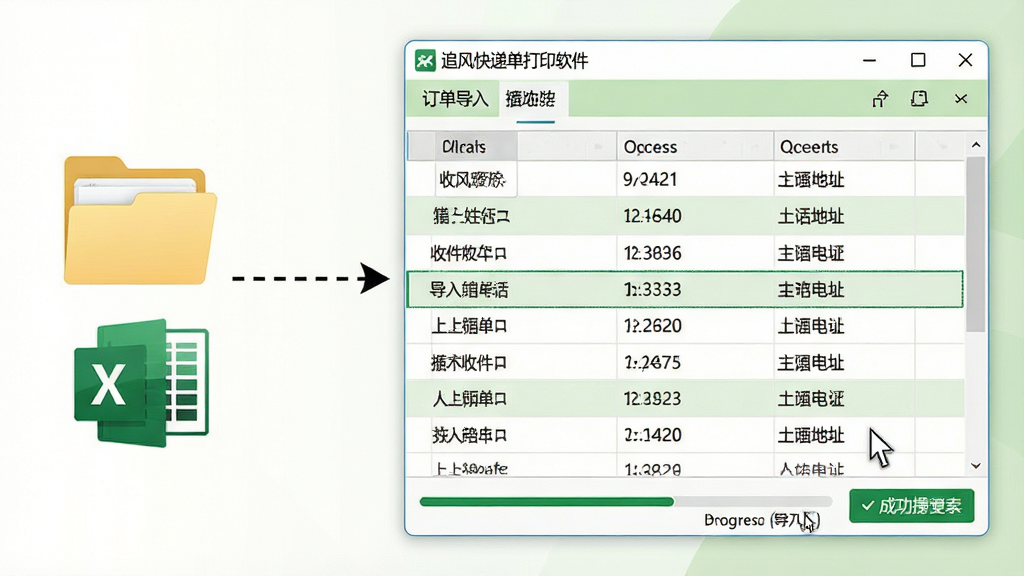Click the Drogreso progress label
Screen dimensions: 1024x576
coord(761,520)
